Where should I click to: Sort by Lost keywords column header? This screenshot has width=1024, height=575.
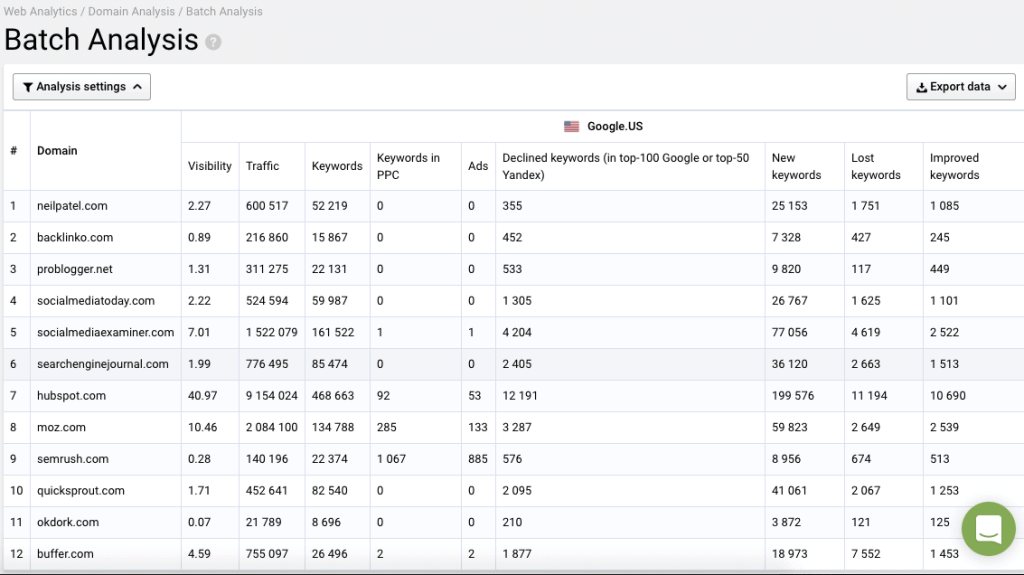tap(876, 166)
